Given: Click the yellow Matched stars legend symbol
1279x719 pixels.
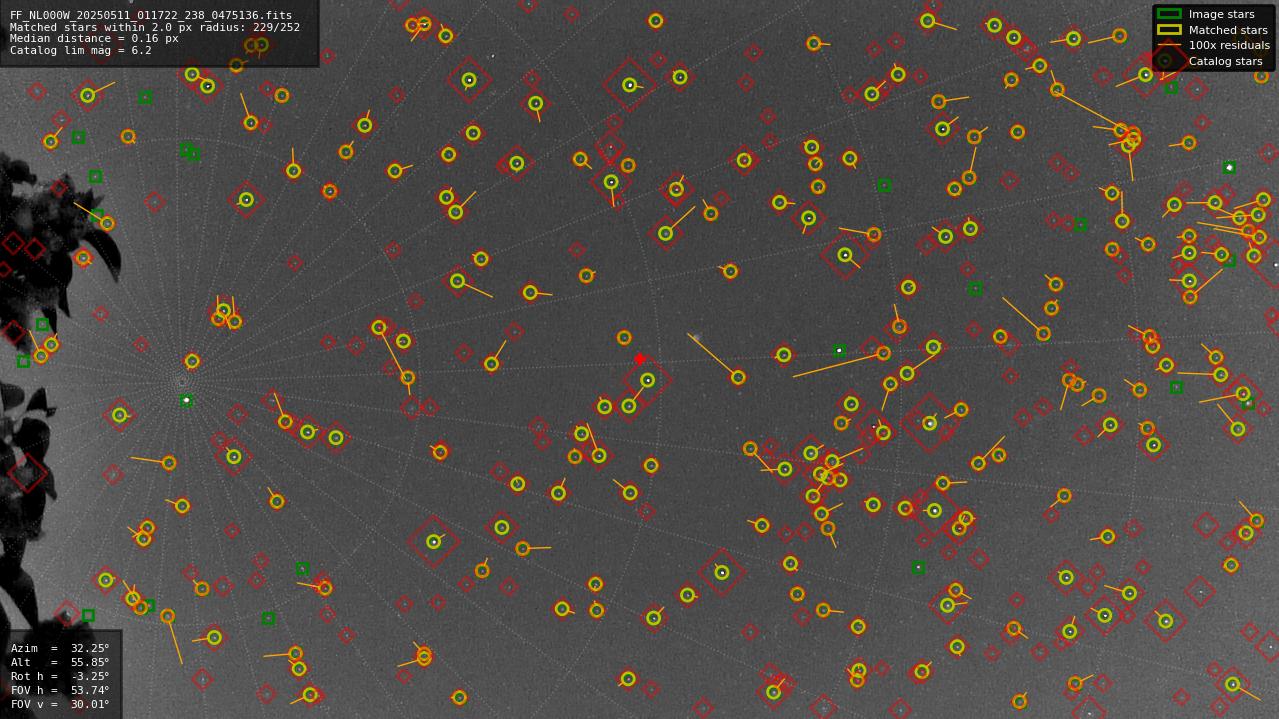Looking at the screenshot, I should (x=1169, y=30).
